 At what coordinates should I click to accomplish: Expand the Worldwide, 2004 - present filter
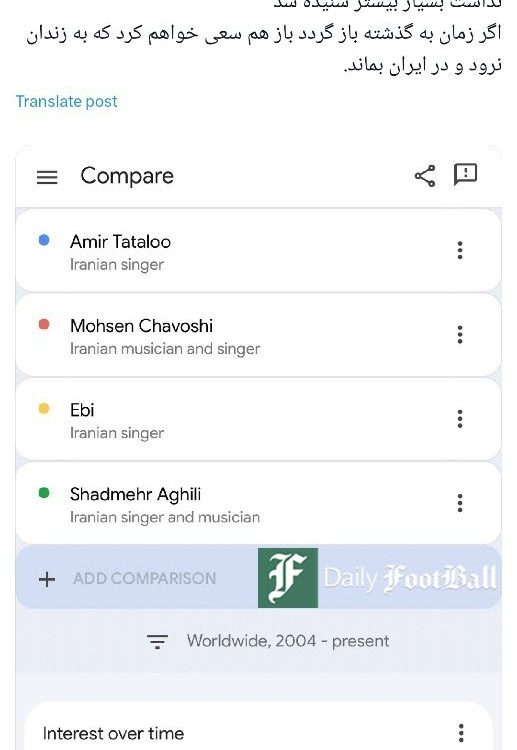[x=268, y=641]
